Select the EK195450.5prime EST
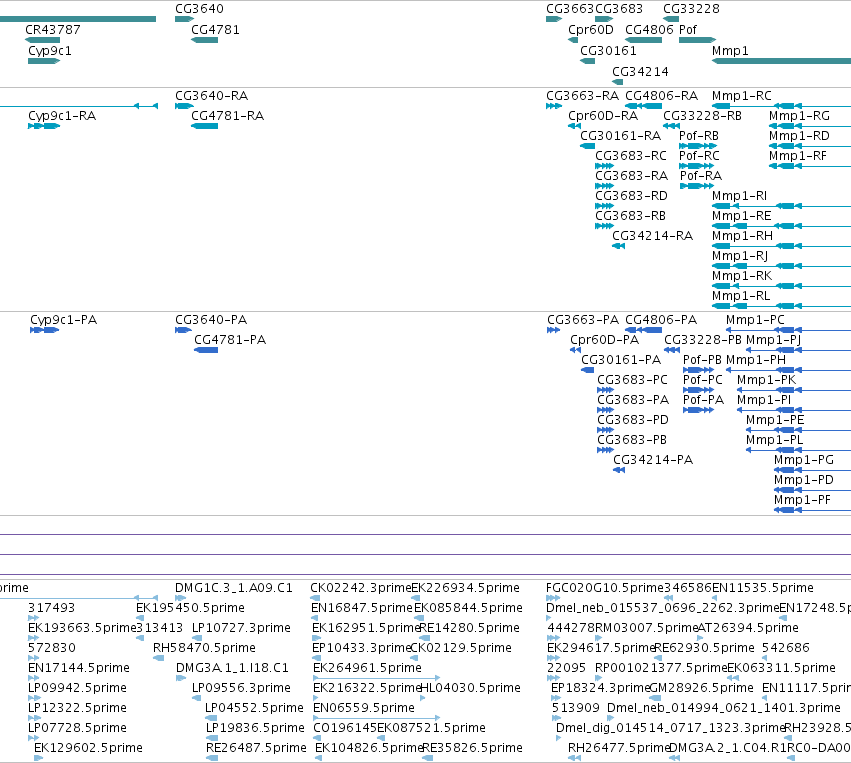851x763 pixels. click(x=140, y=618)
